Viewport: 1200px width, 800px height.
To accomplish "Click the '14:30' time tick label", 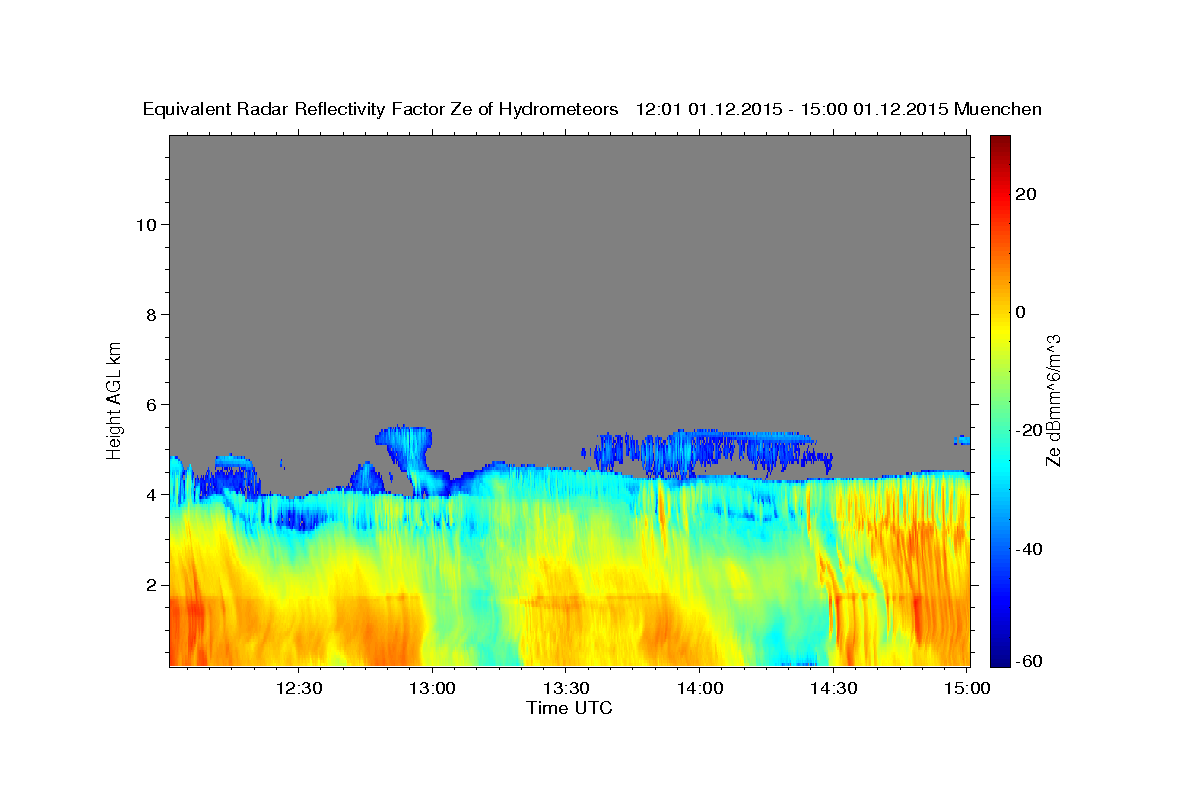I will pos(832,688).
